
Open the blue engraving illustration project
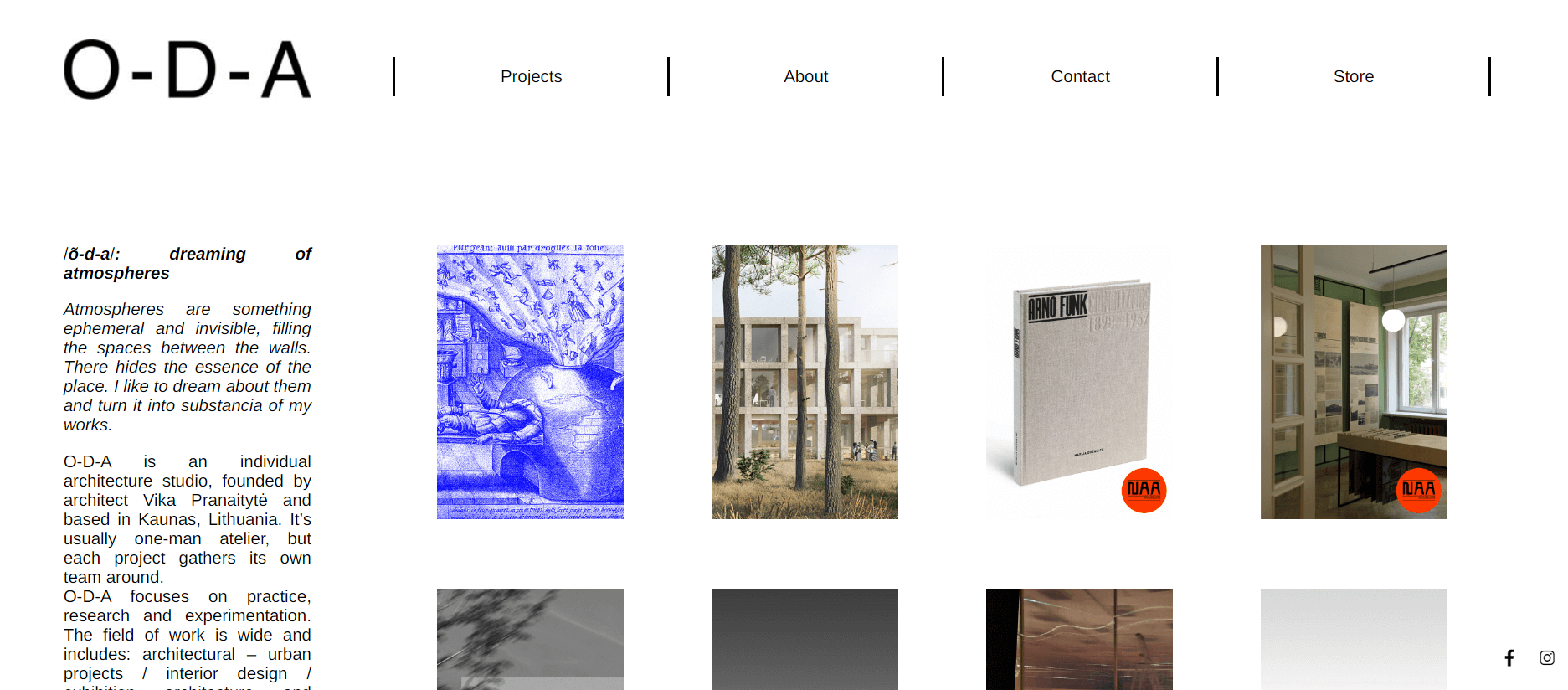(530, 382)
